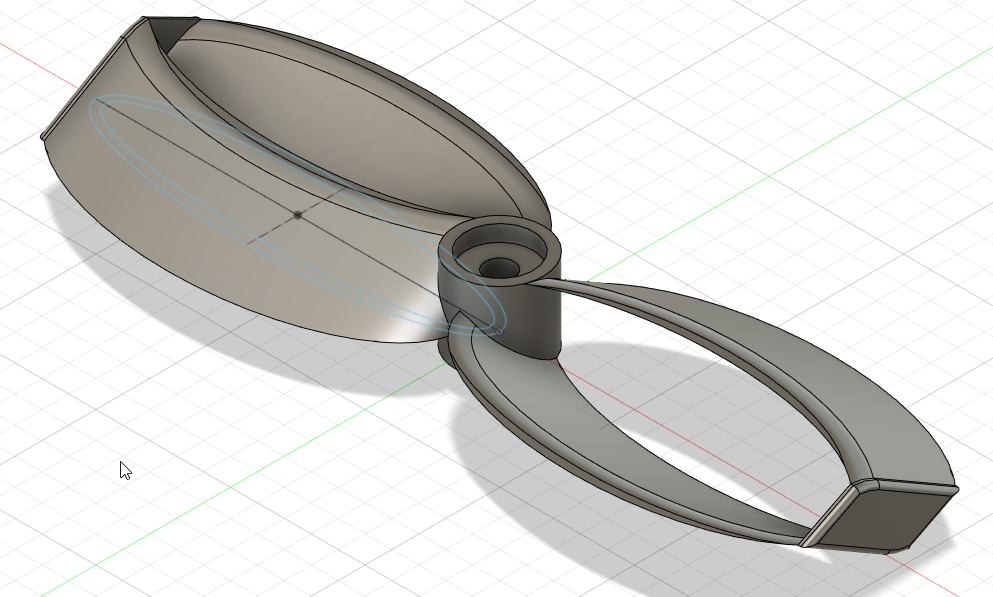Select the left blade's inner concave face
This screenshot has height=597, width=993.
coord(330,130)
